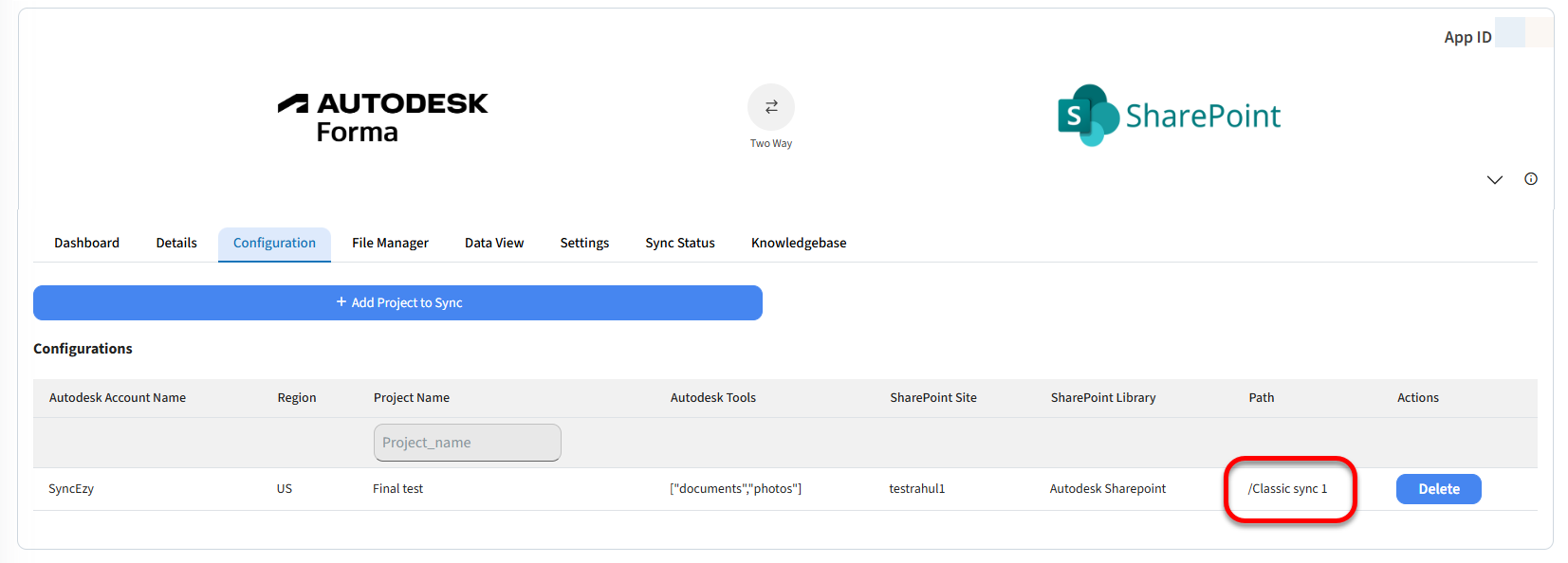
Task: Click the info circle icon
Action: pyautogui.click(x=1530, y=179)
